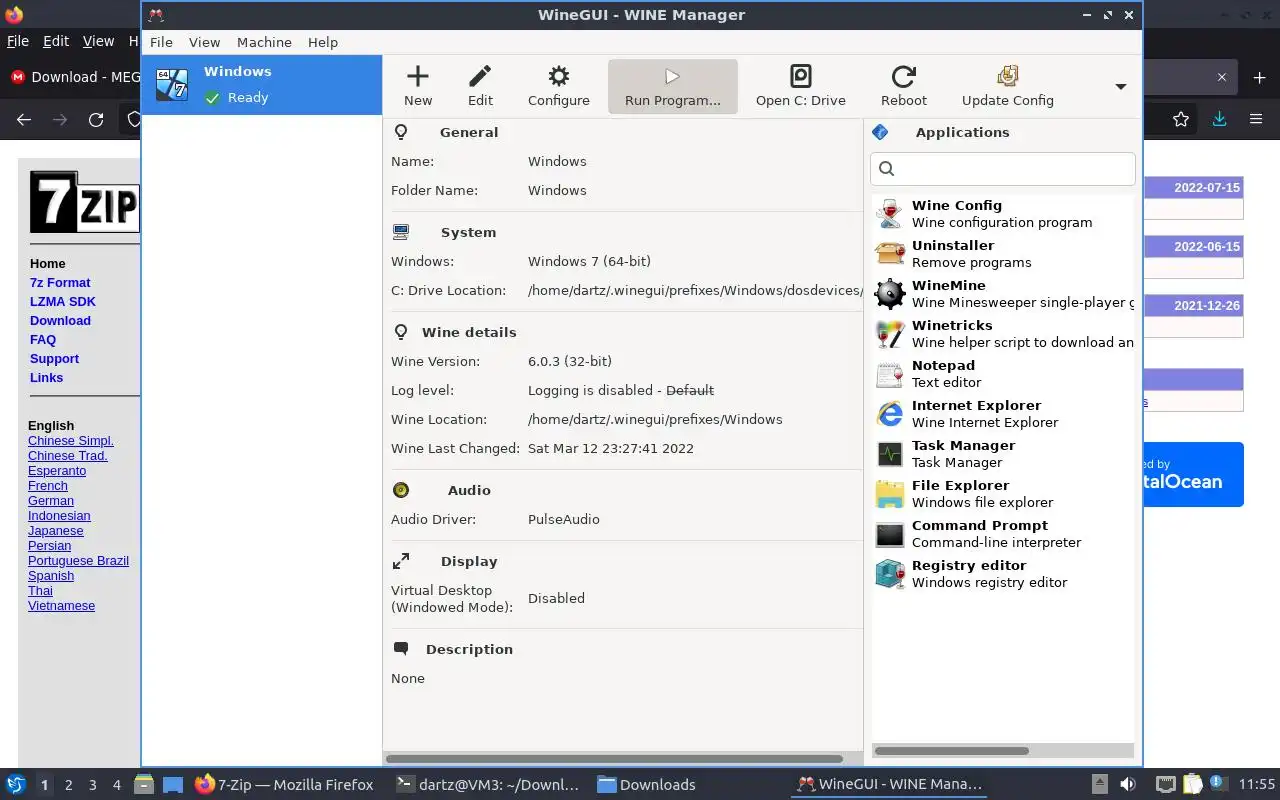Select the Windows machine in sidebar
1280x800 pixels.
[x=262, y=85]
